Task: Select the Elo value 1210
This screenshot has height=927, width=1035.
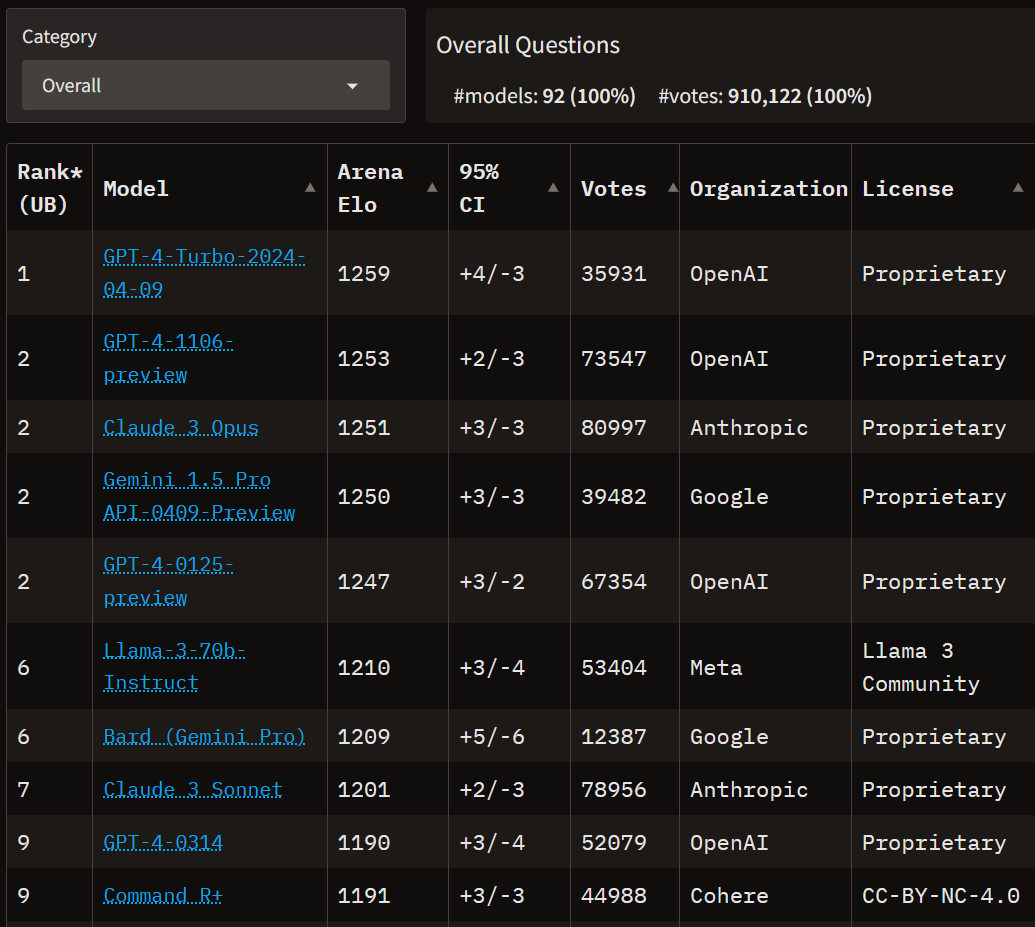Action: point(364,668)
